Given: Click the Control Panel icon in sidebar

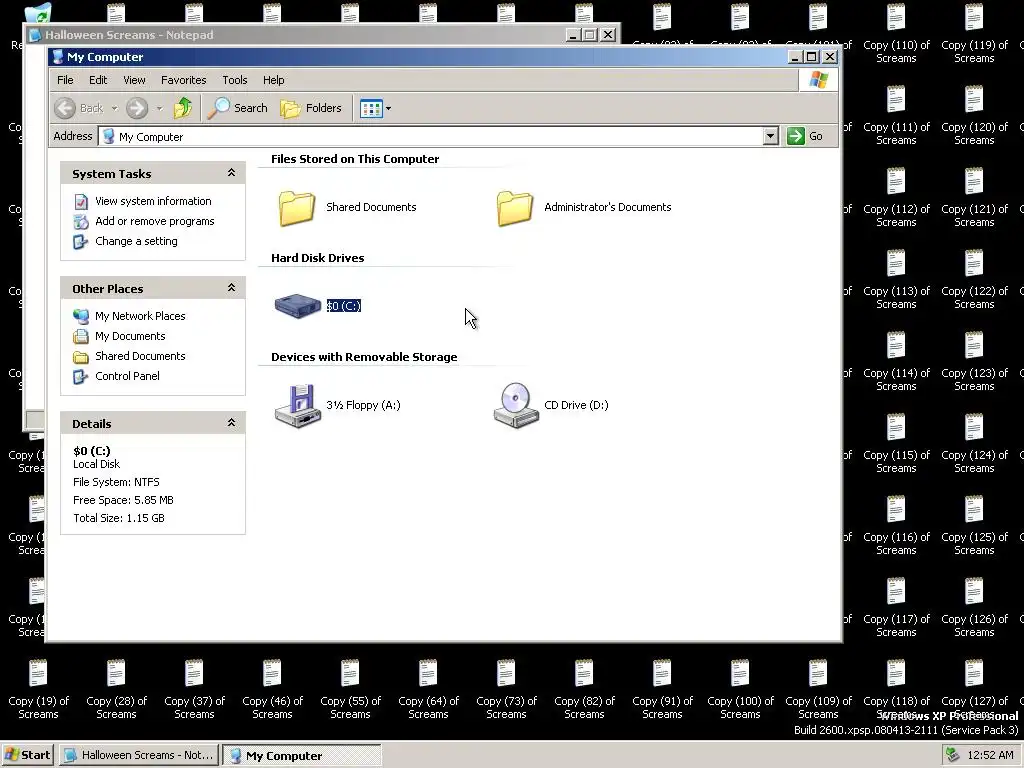Looking at the screenshot, I should point(81,377).
